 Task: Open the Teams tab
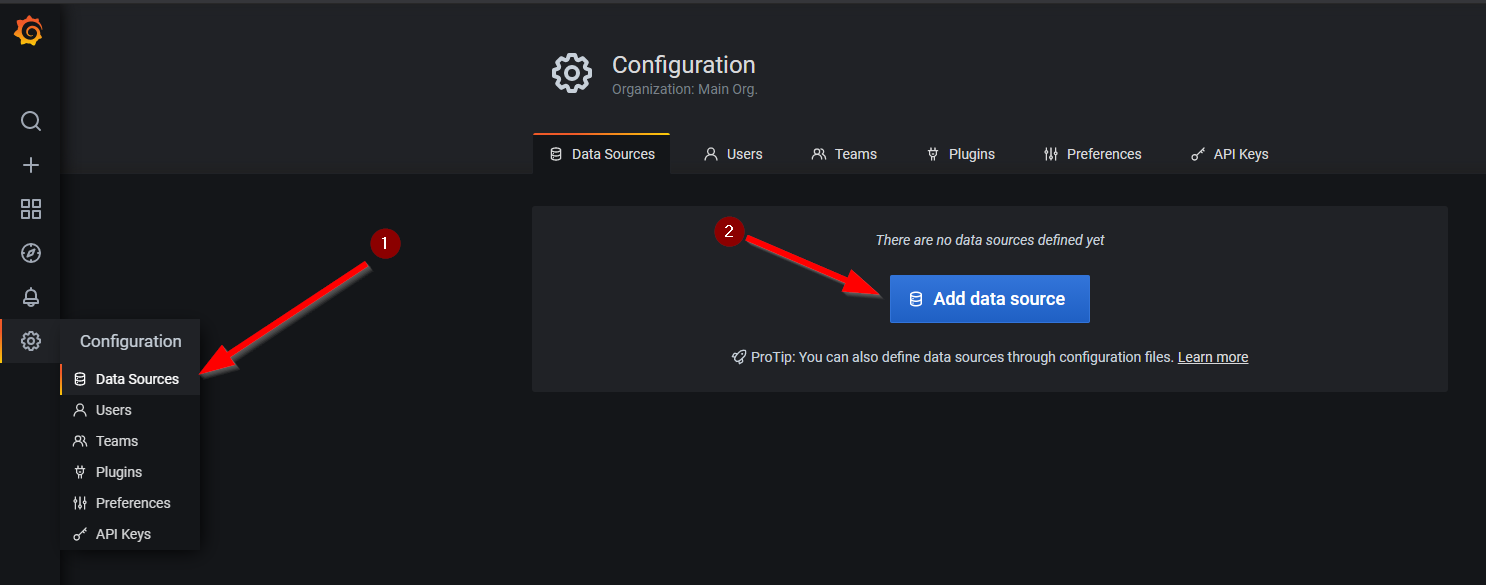tap(844, 153)
